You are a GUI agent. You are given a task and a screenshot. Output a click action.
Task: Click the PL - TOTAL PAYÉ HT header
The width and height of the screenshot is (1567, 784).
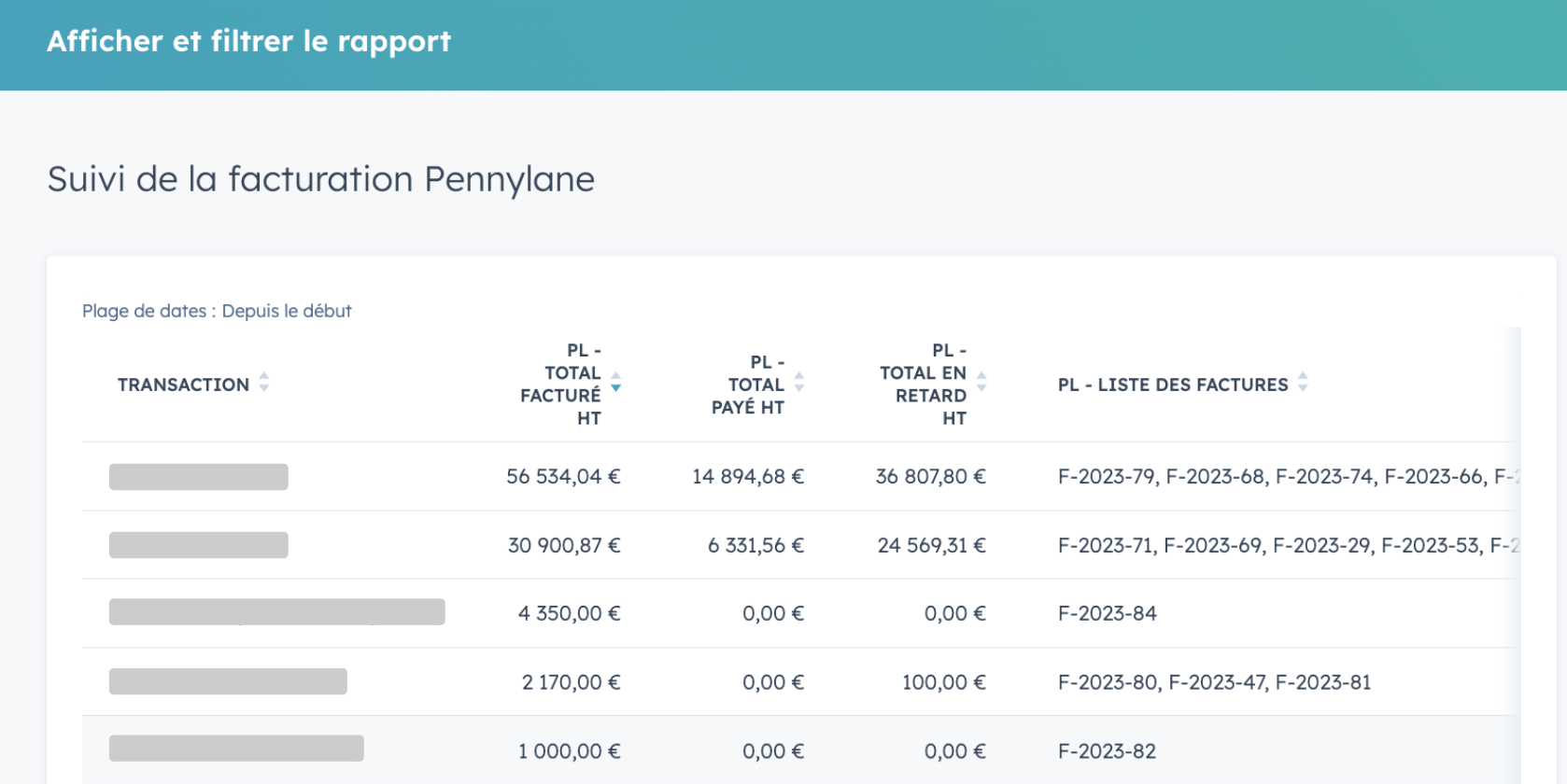(x=748, y=385)
